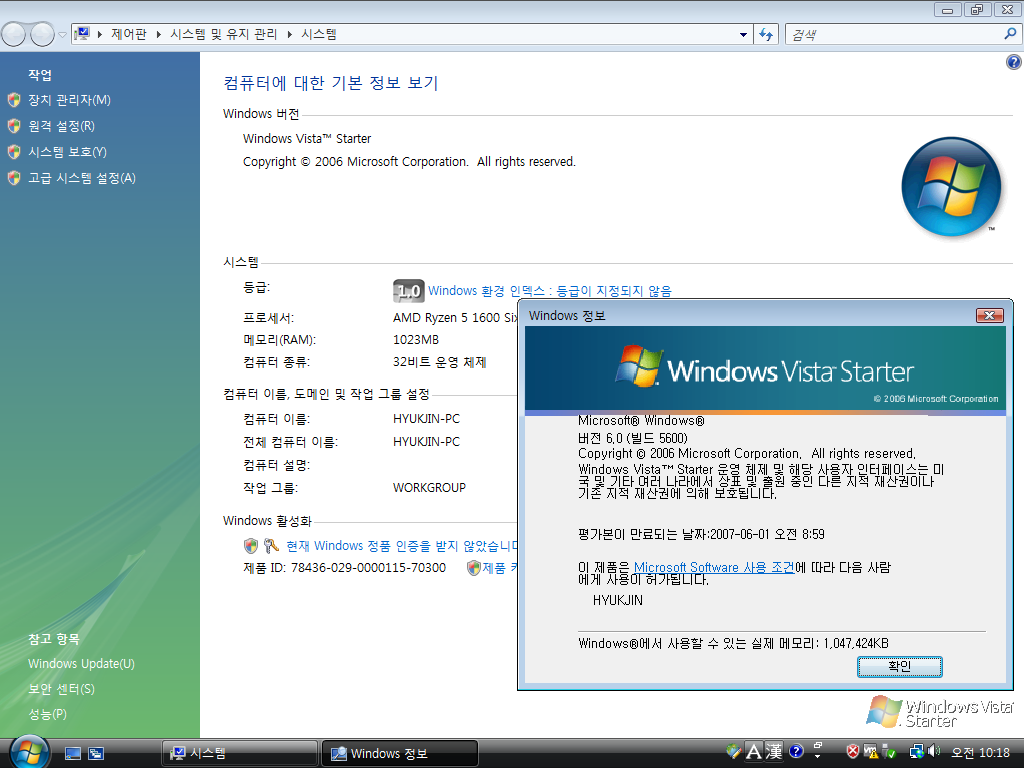This screenshot has height=768, width=1024.
Task: Click the volume speaker tray icon
Action: (934, 752)
